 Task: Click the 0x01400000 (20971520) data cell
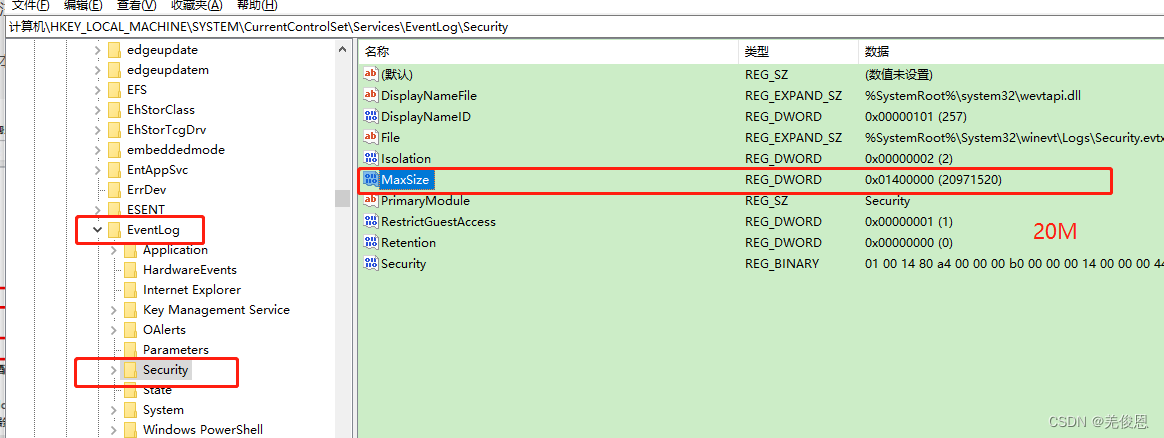(x=933, y=180)
